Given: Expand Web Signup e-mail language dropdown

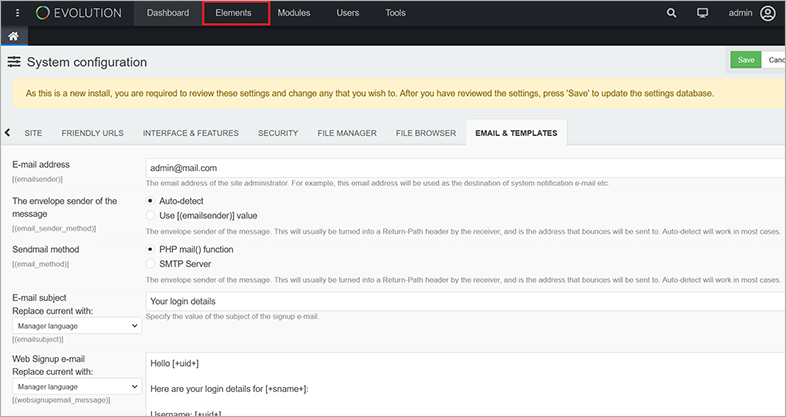Looking at the screenshot, I should pyautogui.click(x=77, y=385).
